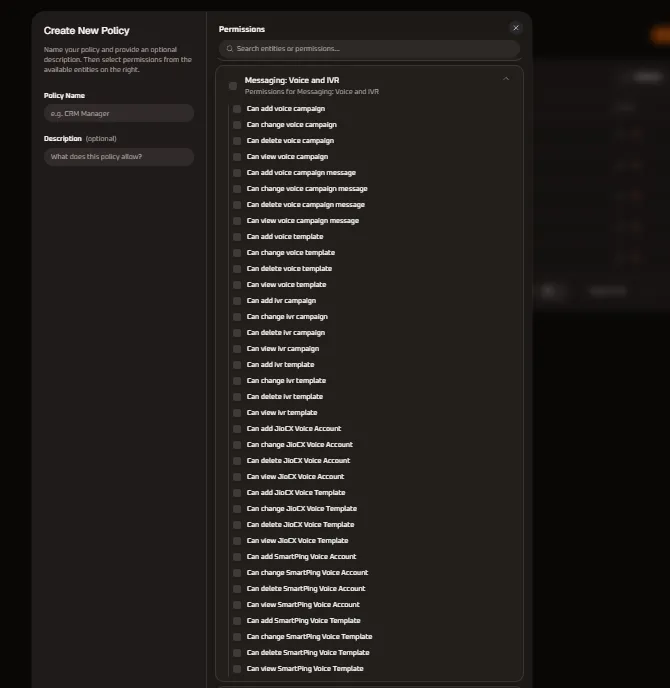Select 'Can add SmartPing Voice Template'

pyautogui.click(x=237, y=621)
